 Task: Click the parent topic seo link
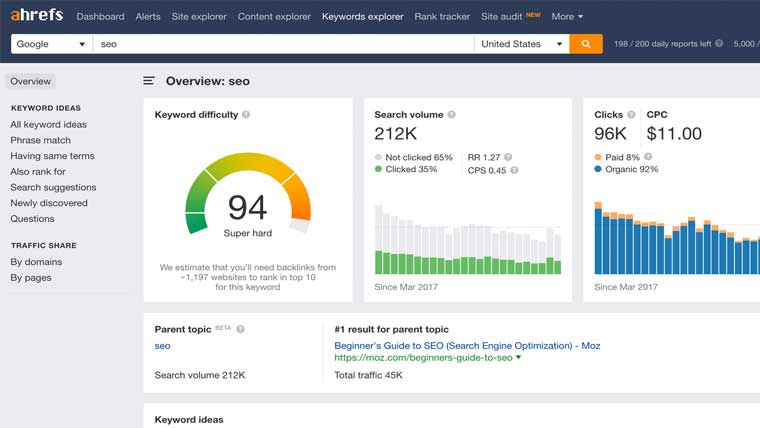pyautogui.click(x=162, y=346)
